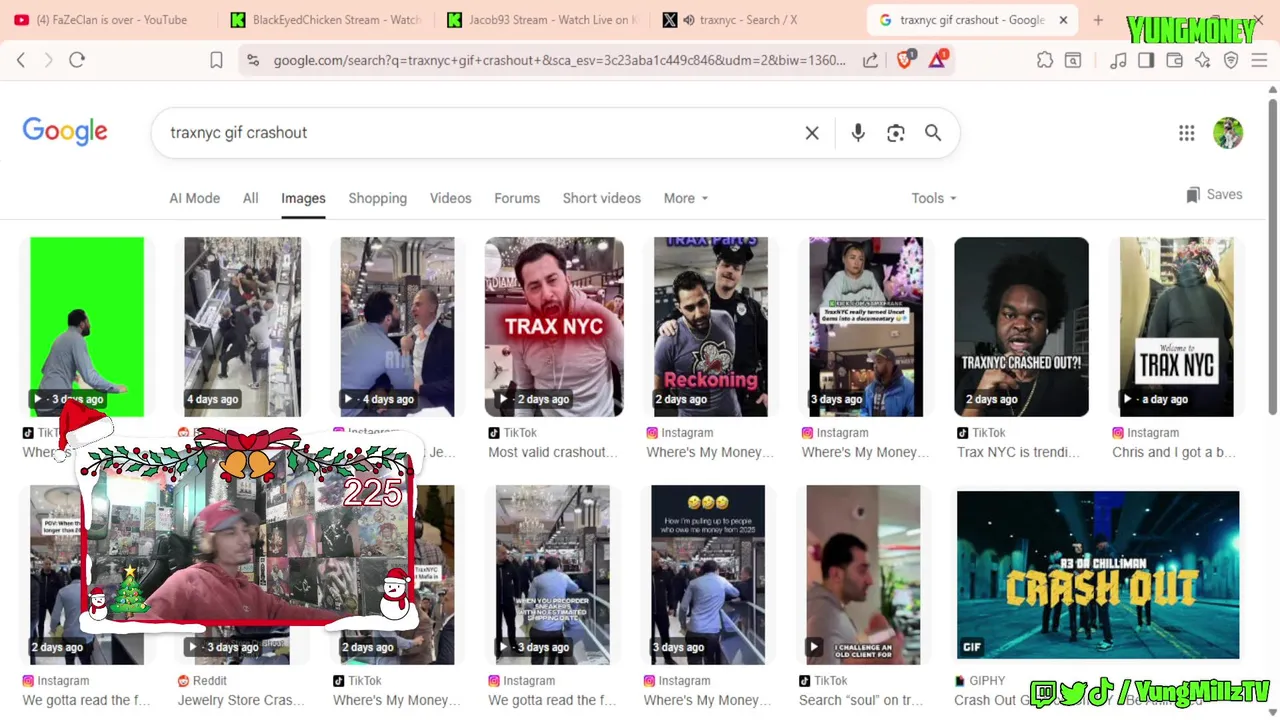Open 'Chris and I got a b...' result

click(1174, 452)
